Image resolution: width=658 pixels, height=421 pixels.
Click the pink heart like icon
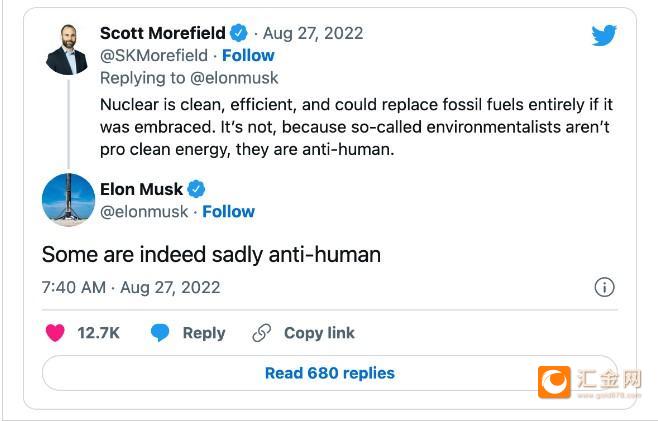[56, 333]
